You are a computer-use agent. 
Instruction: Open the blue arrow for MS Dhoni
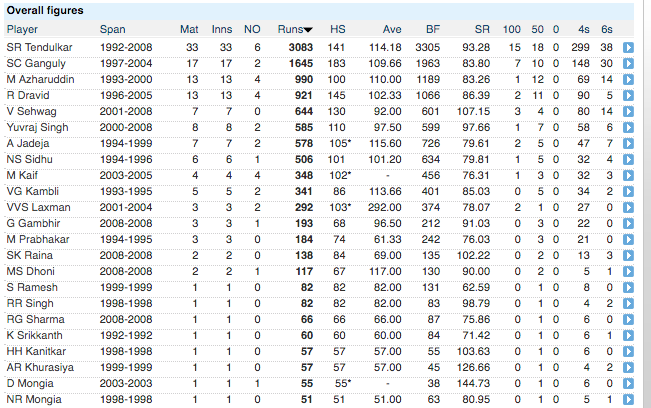click(x=628, y=271)
